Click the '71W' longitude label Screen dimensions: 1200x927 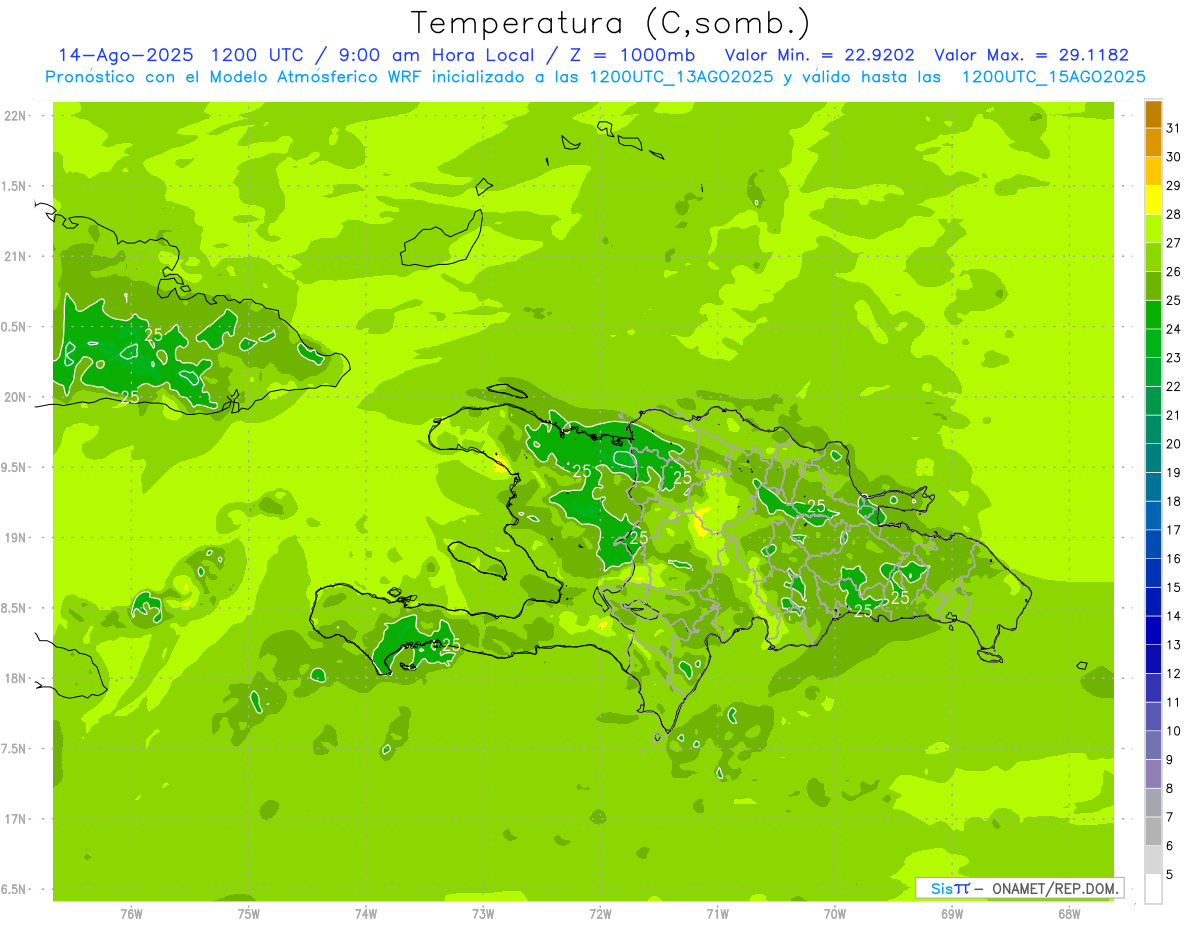pyautogui.click(x=717, y=914)
